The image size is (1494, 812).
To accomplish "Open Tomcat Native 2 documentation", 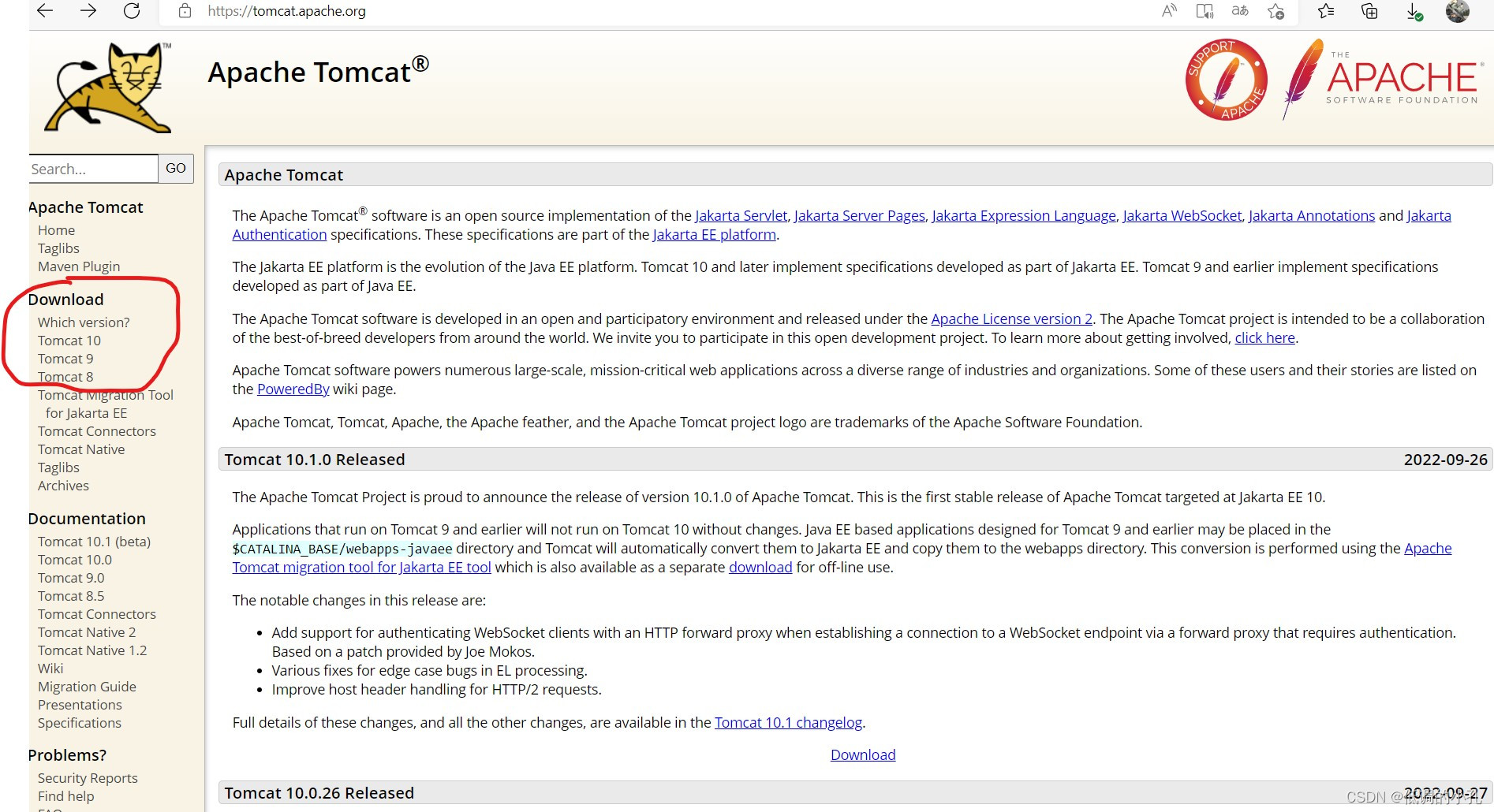I will (87, 632).
